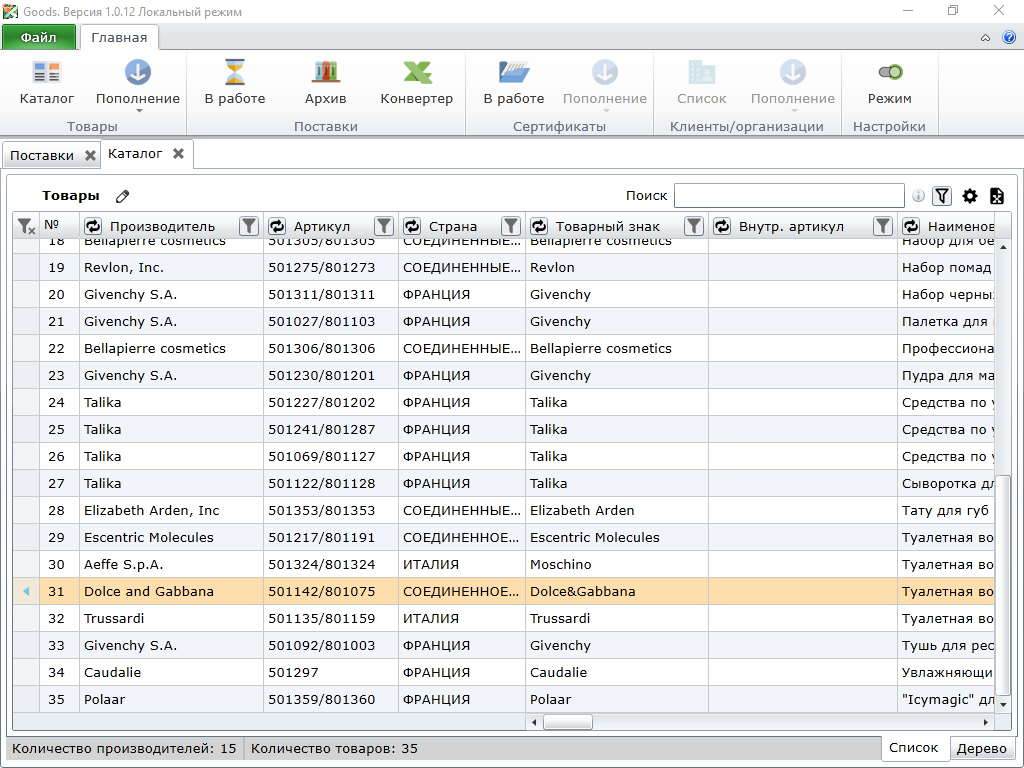Select article cell 501297
Viewport: 1024px width, 768px height.
point(331,672)
